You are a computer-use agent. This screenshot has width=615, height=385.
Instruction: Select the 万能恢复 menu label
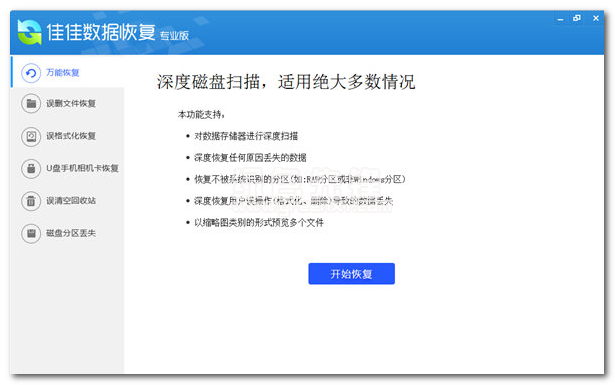63,73
